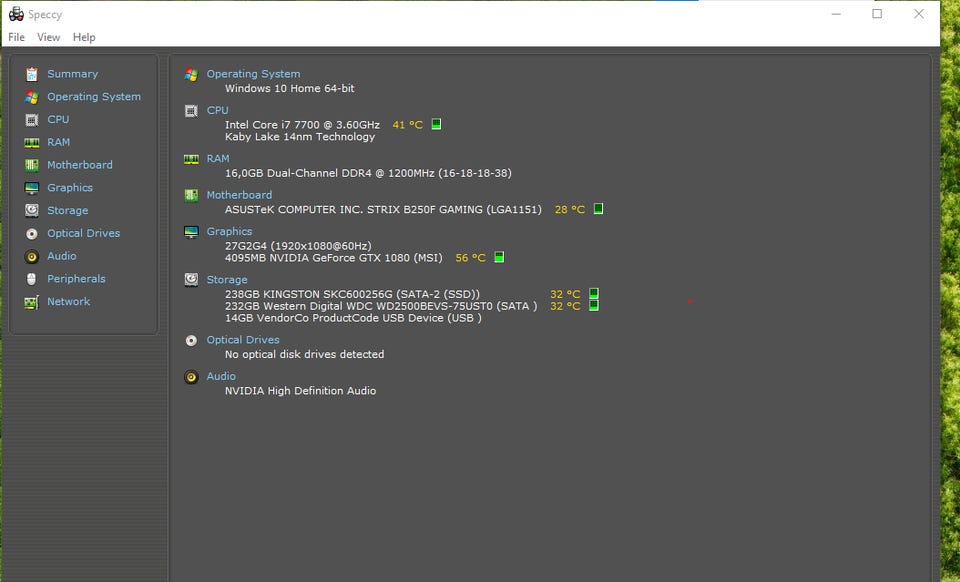Click the CPU heading link in summary
Viewport: 960px width, 582px height.
(x=217, y=110)
